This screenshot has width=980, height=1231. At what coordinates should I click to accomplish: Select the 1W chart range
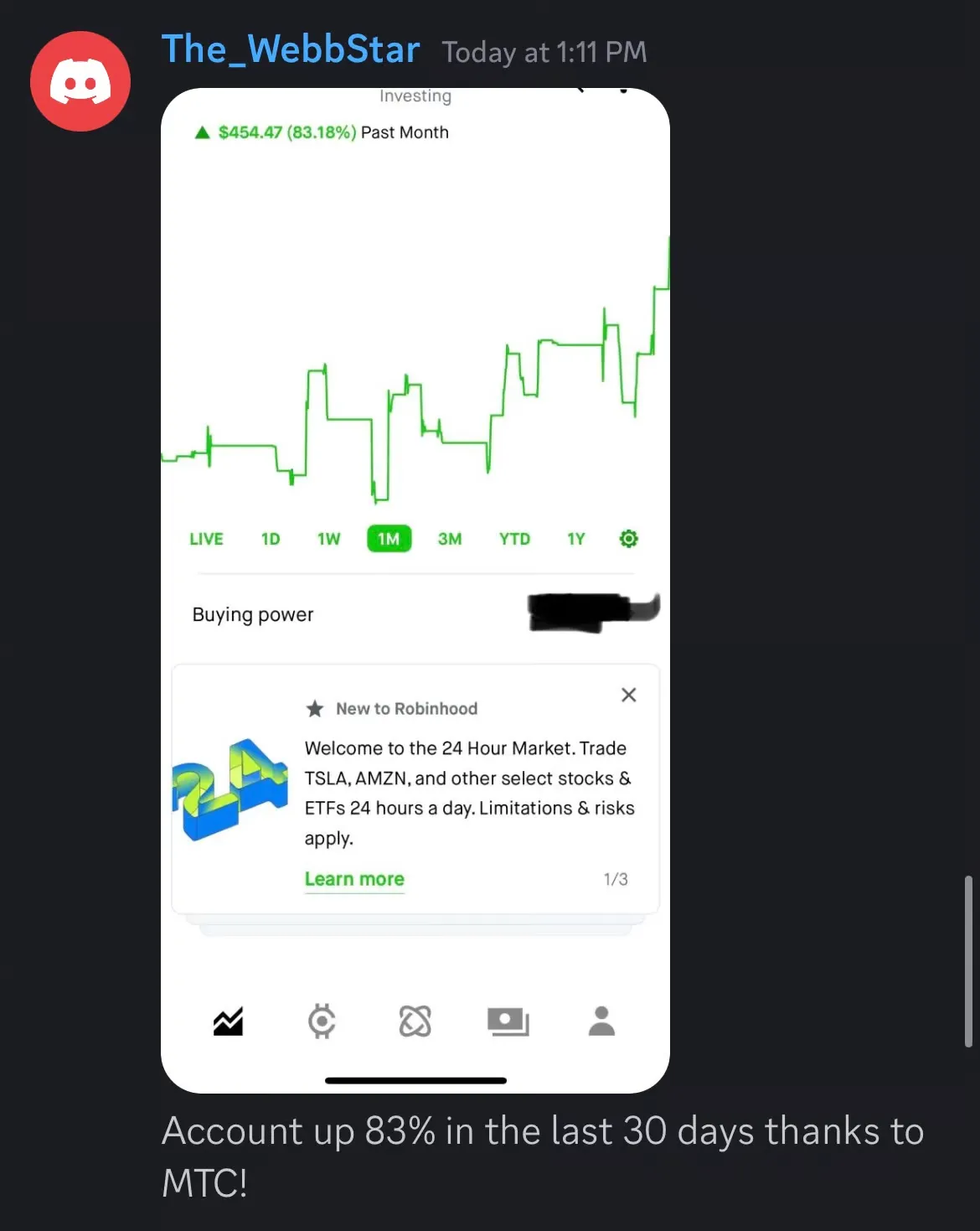[328, 539]
